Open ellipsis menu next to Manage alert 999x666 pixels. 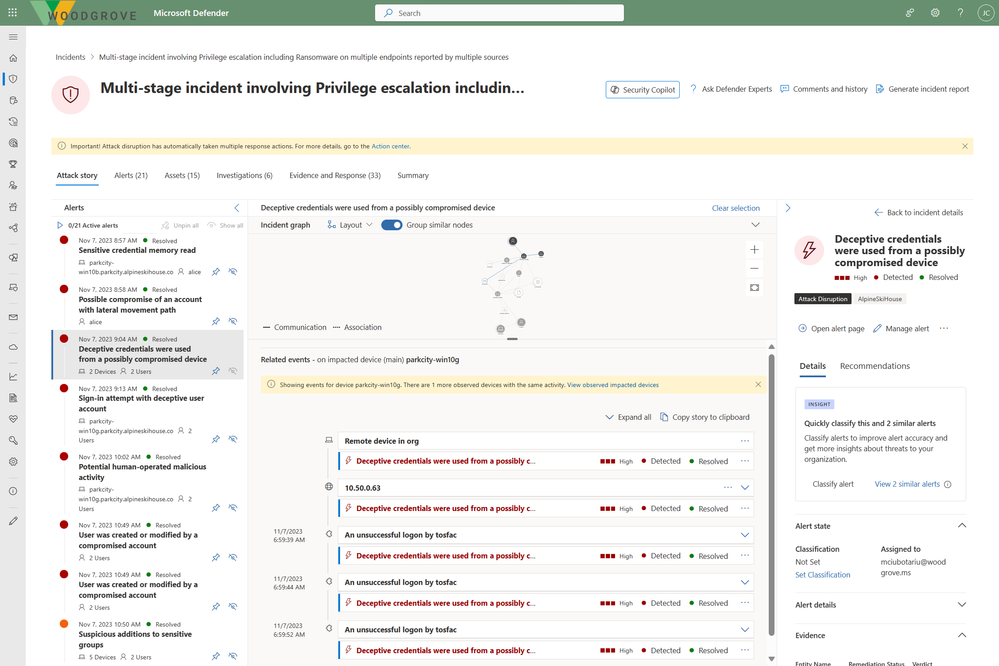(944, 328)
